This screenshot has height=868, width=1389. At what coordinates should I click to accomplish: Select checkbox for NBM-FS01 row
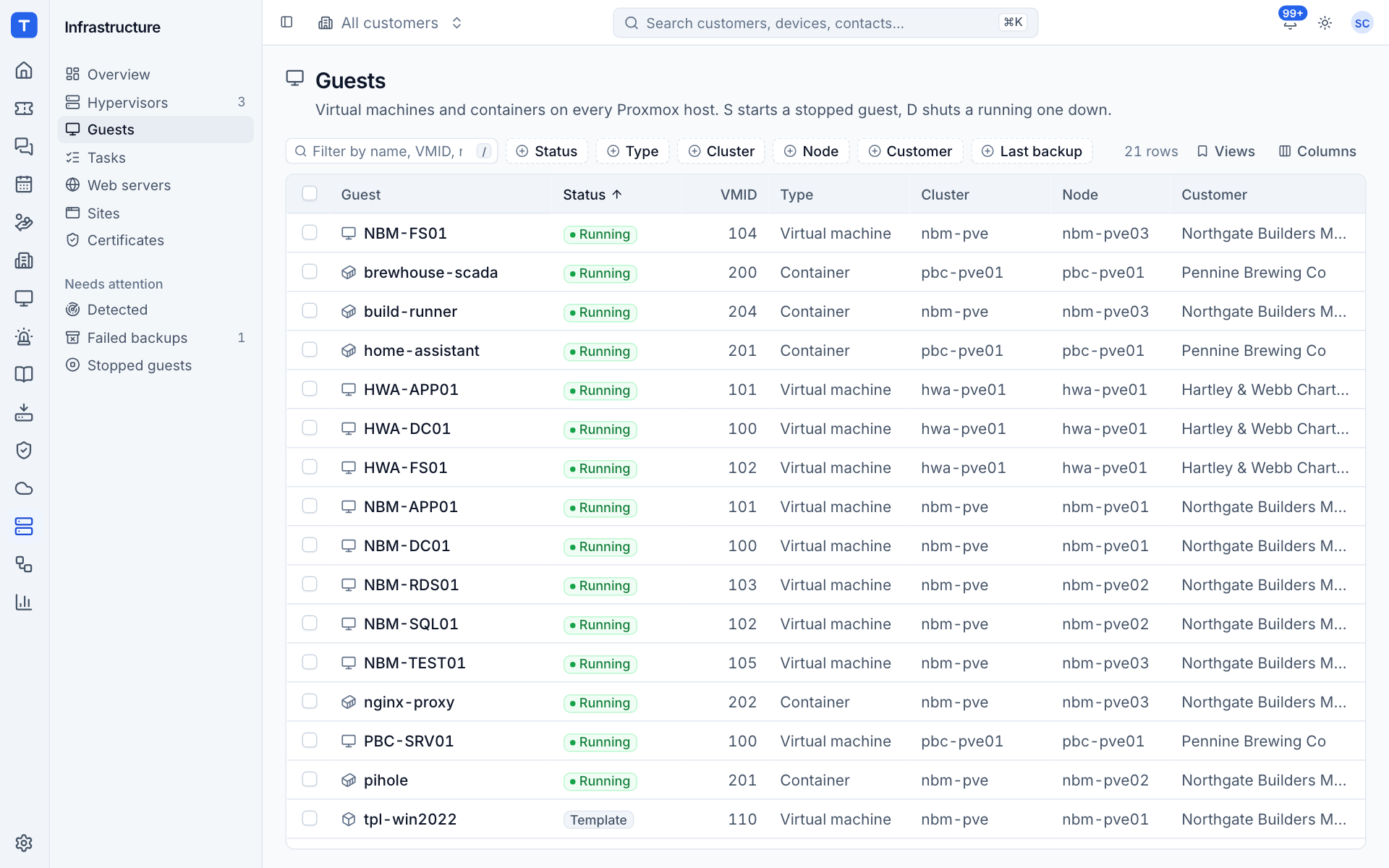click(x=310, y=232)
